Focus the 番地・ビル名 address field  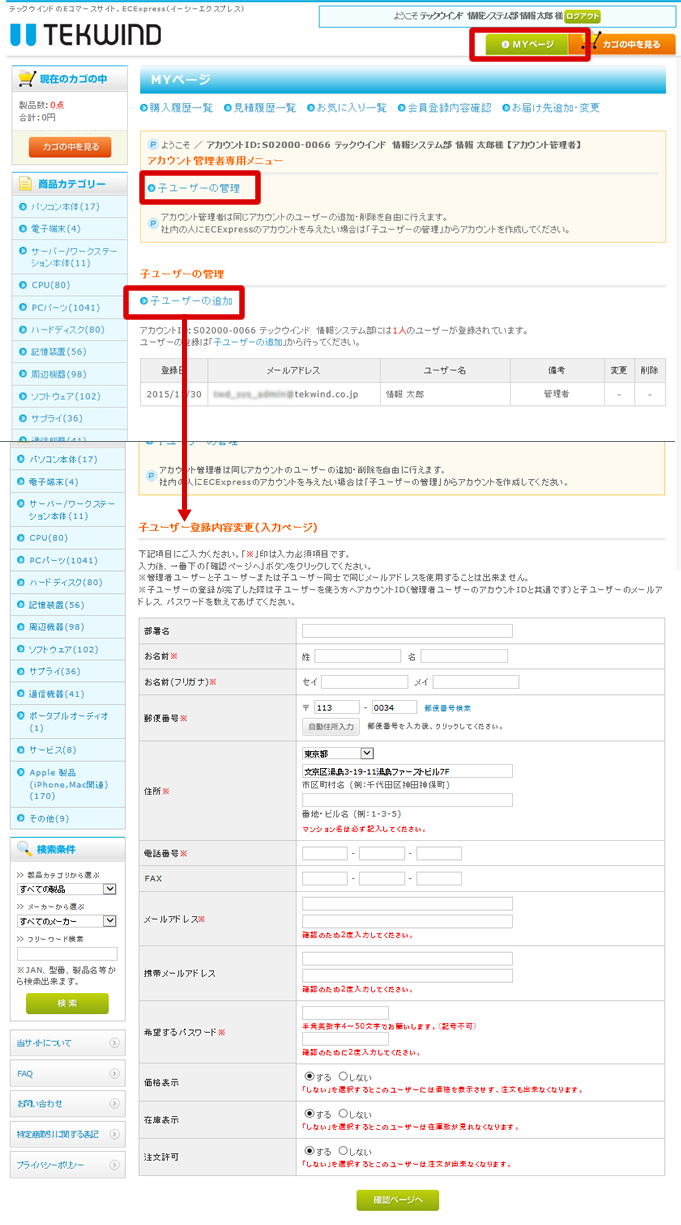click(407, 800)
